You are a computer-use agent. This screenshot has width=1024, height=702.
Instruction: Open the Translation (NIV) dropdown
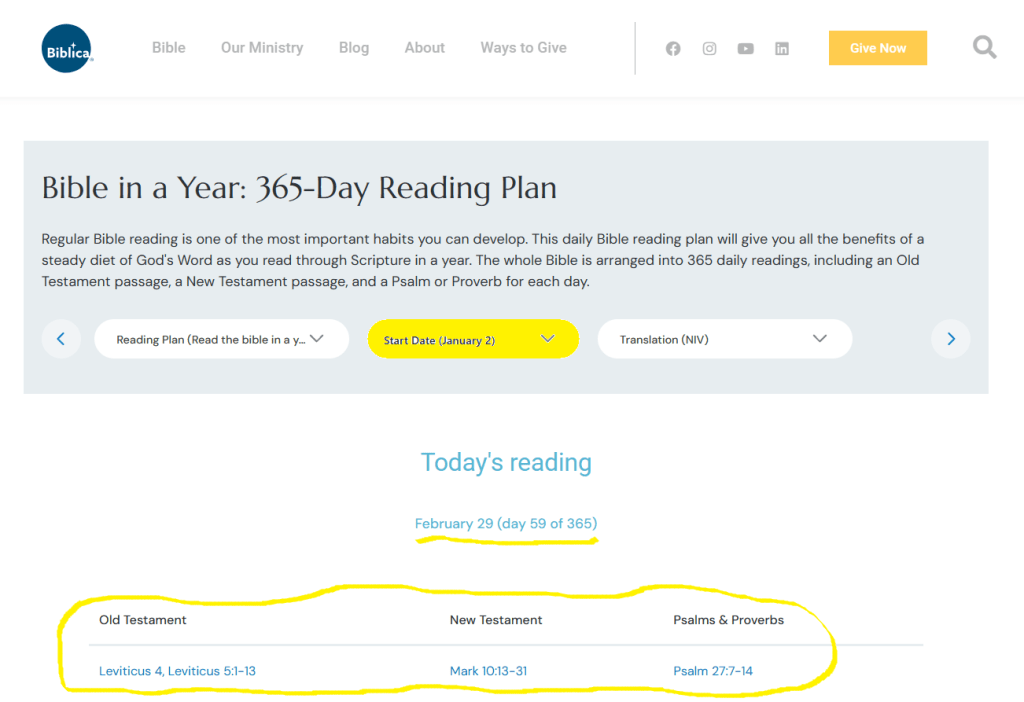[x=724, y=339]
